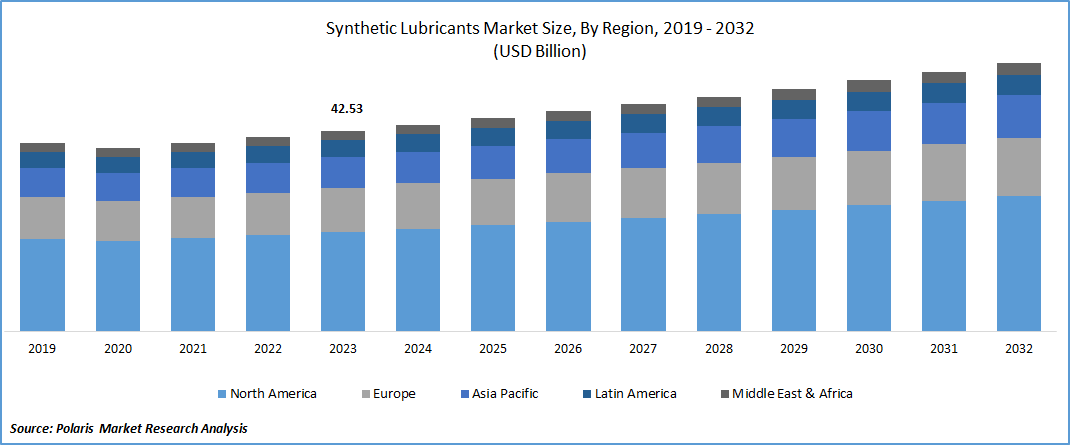Click the Asia Pacific legend color swatch

(463, 394)
